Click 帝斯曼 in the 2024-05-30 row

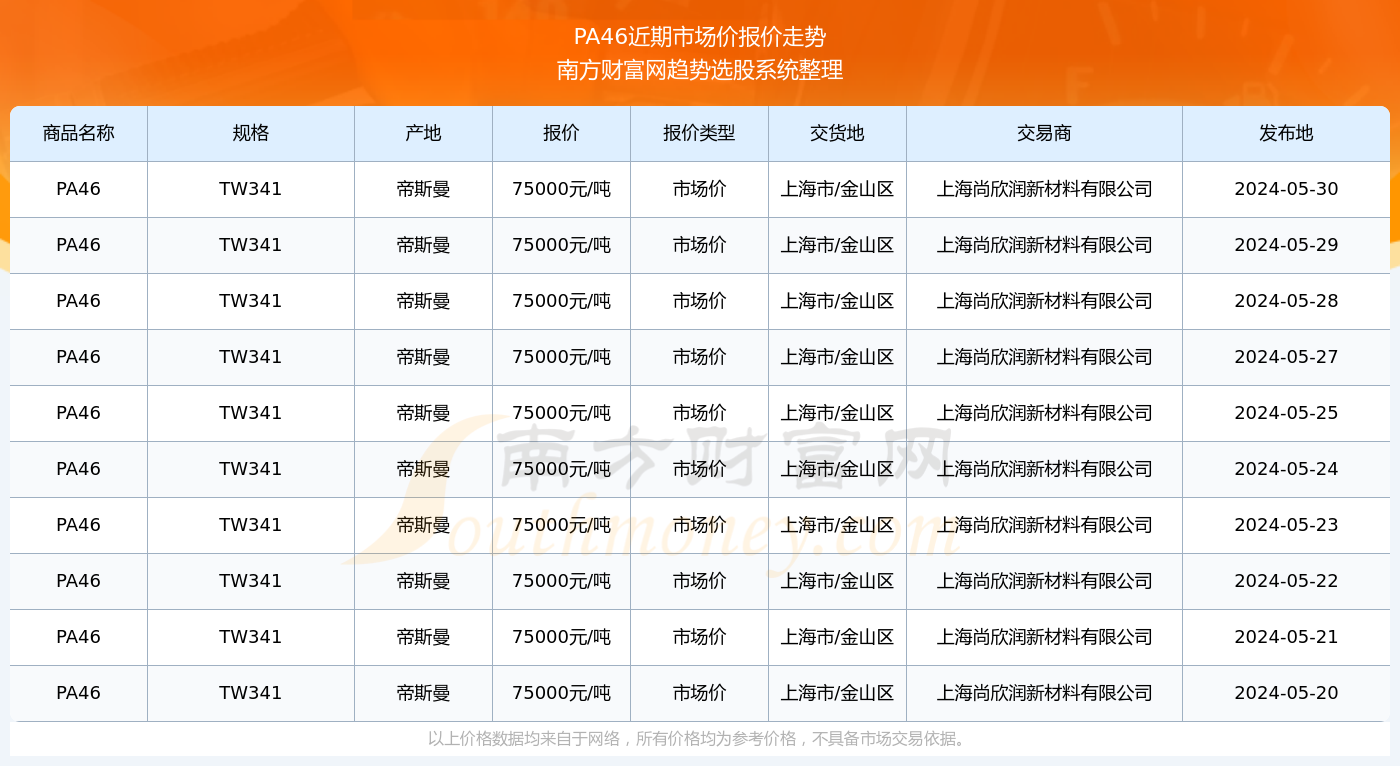click(424, 189)
